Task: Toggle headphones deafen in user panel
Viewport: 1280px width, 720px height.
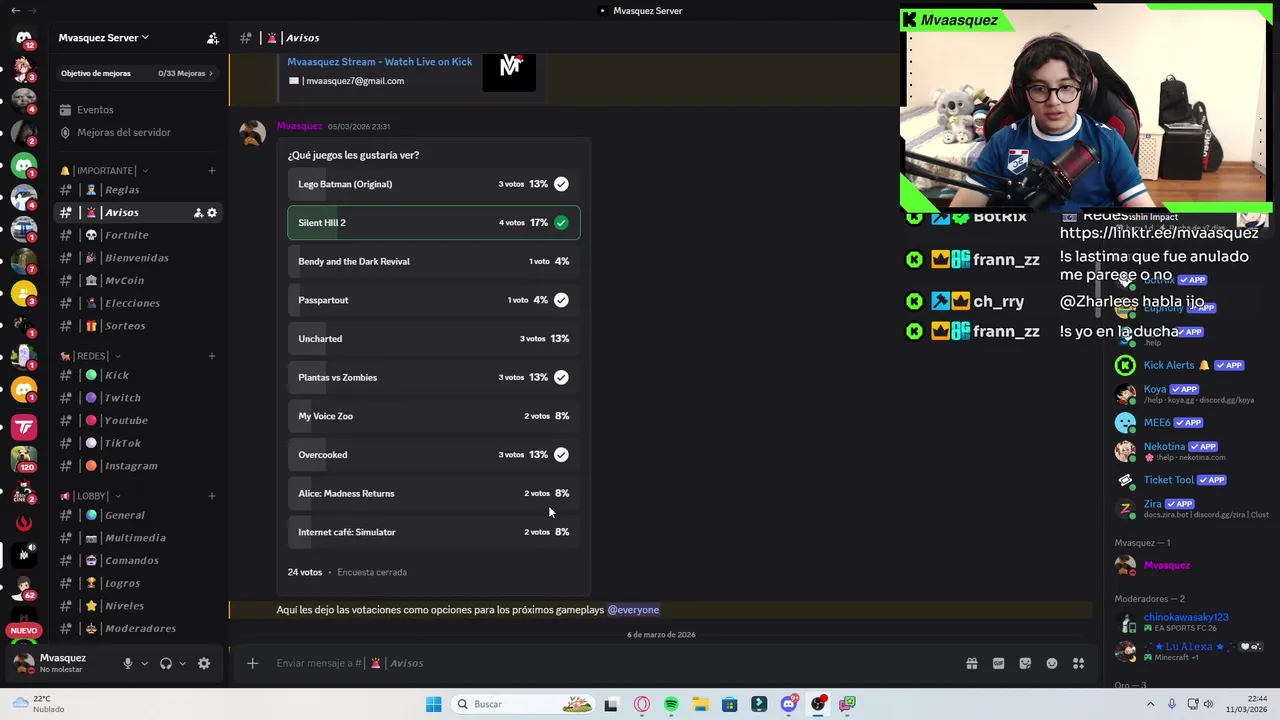Action: click(166, 663)
